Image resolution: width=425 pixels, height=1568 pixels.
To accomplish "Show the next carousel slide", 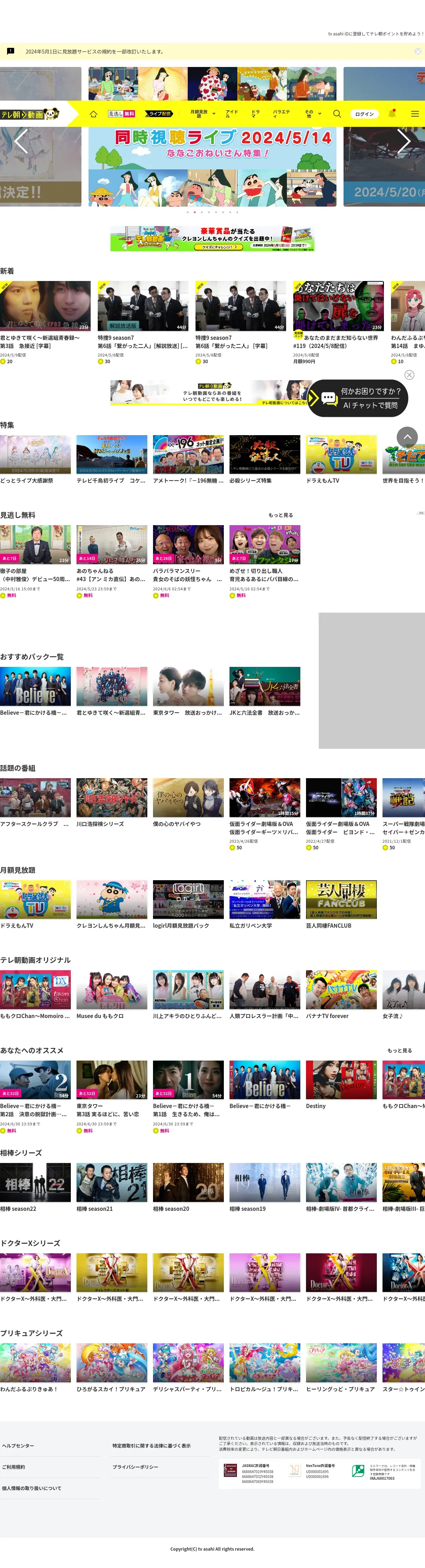I will point(404,141).
